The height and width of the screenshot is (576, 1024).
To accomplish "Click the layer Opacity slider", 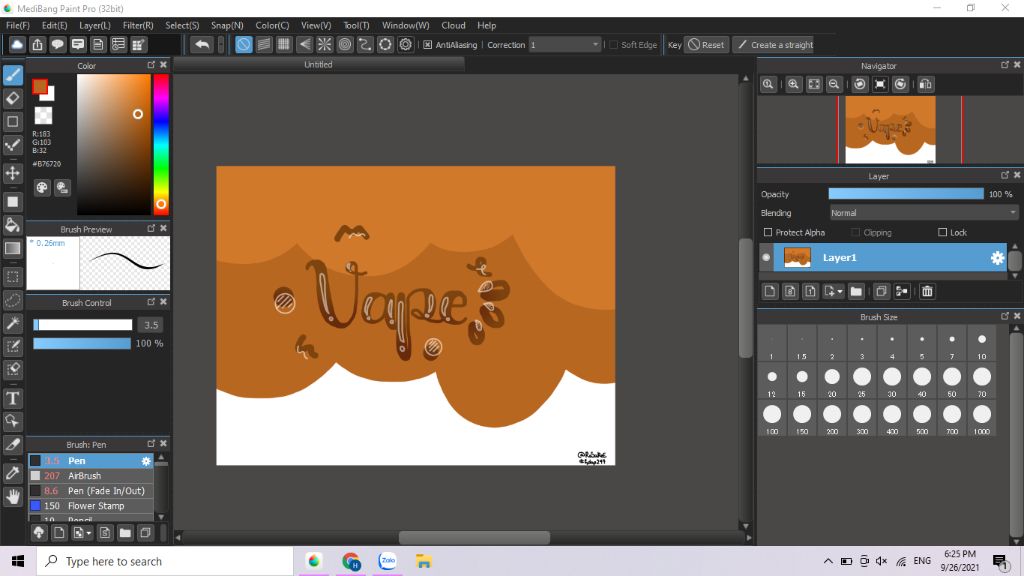I will 906,194.
